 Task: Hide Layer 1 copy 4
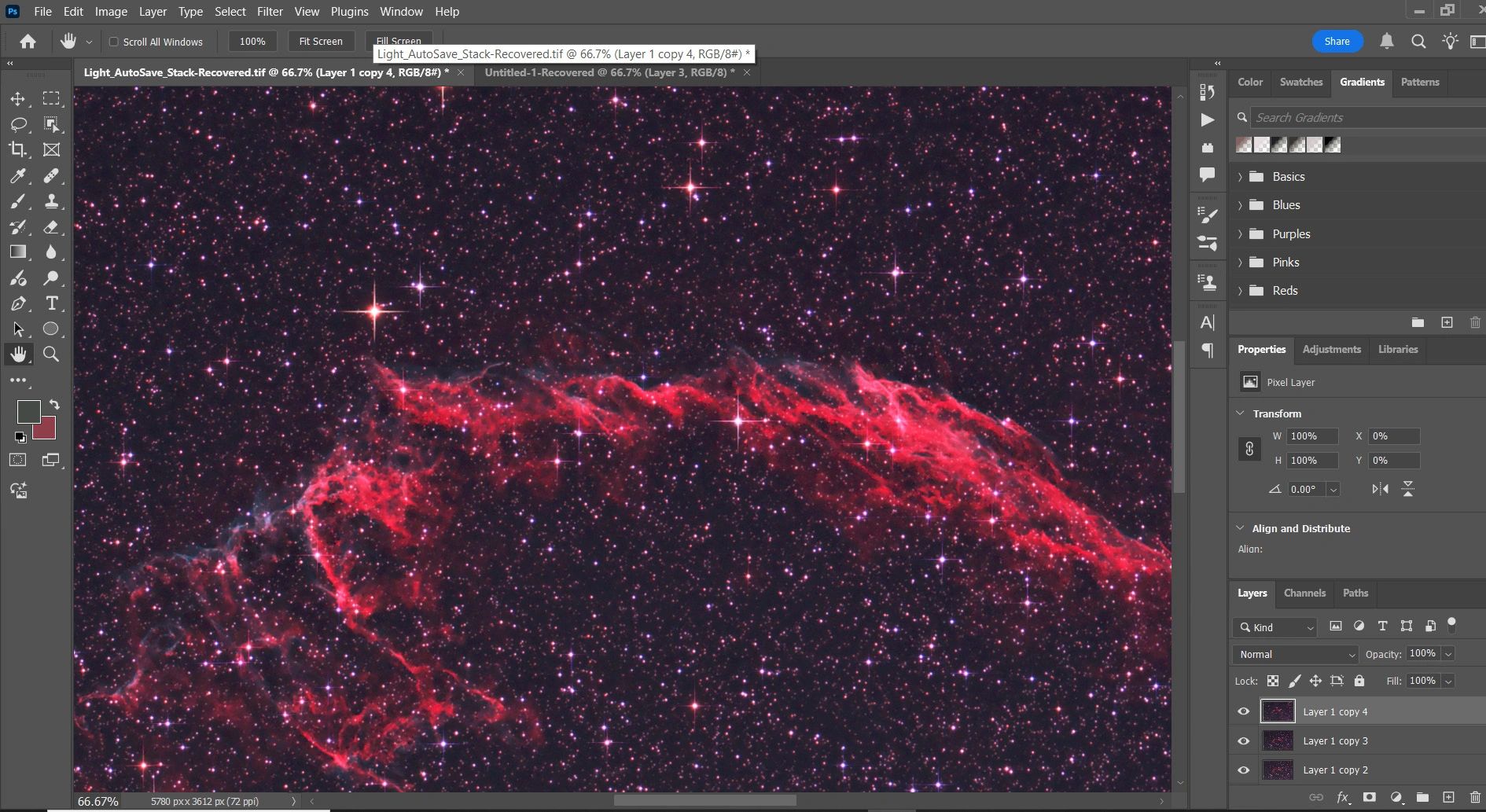[1244, 711]
